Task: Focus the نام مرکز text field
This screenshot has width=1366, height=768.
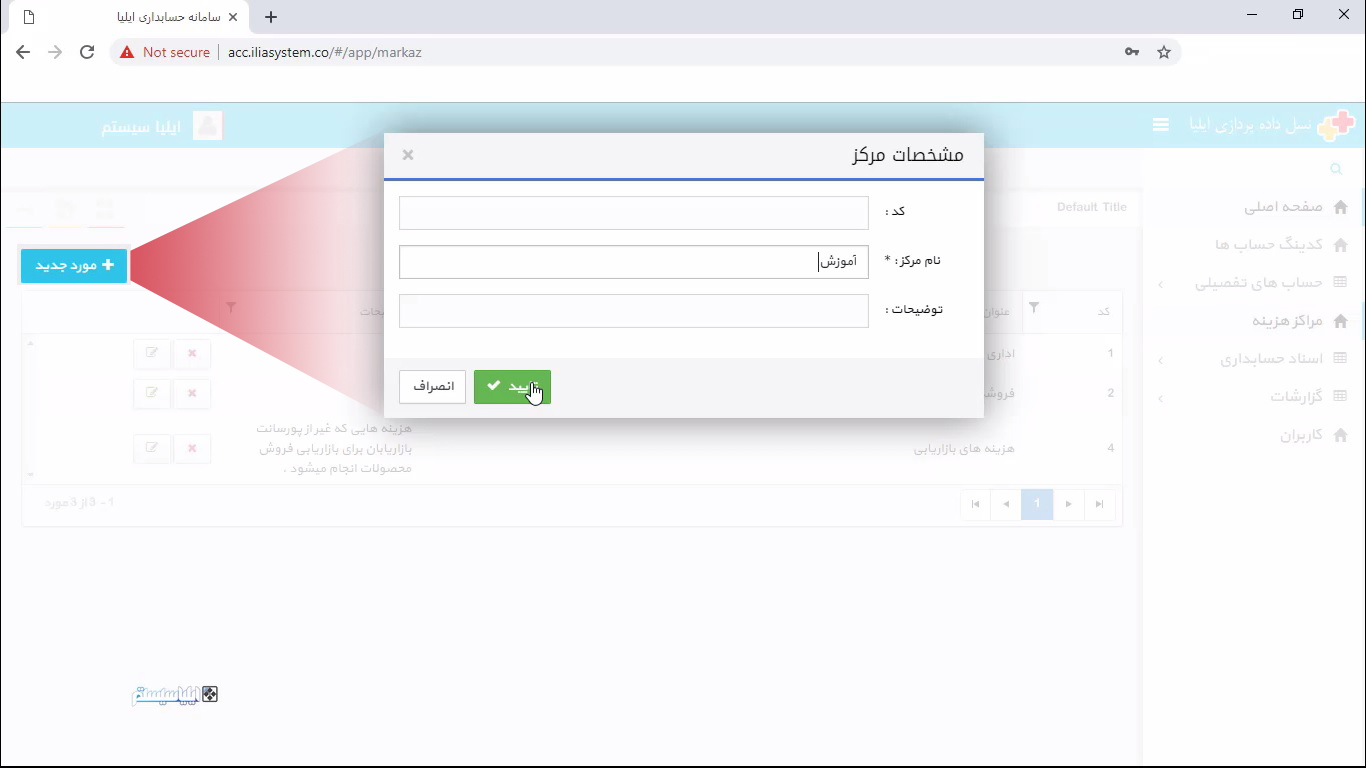Action: 633,262
